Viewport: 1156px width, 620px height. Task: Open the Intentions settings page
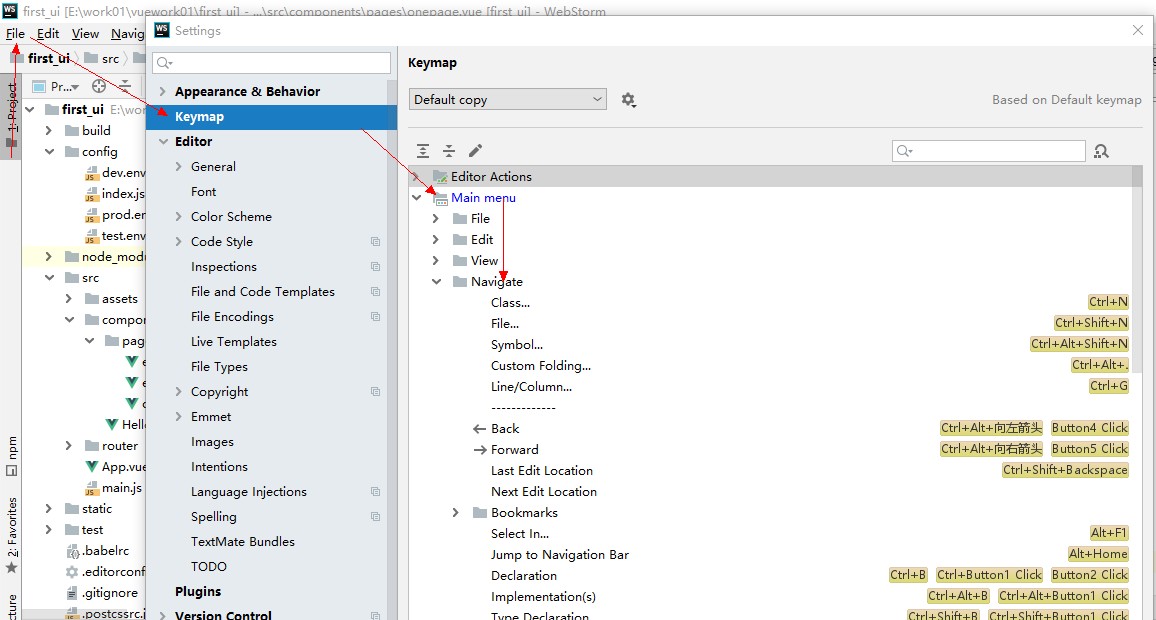click(x=219, y=467)
